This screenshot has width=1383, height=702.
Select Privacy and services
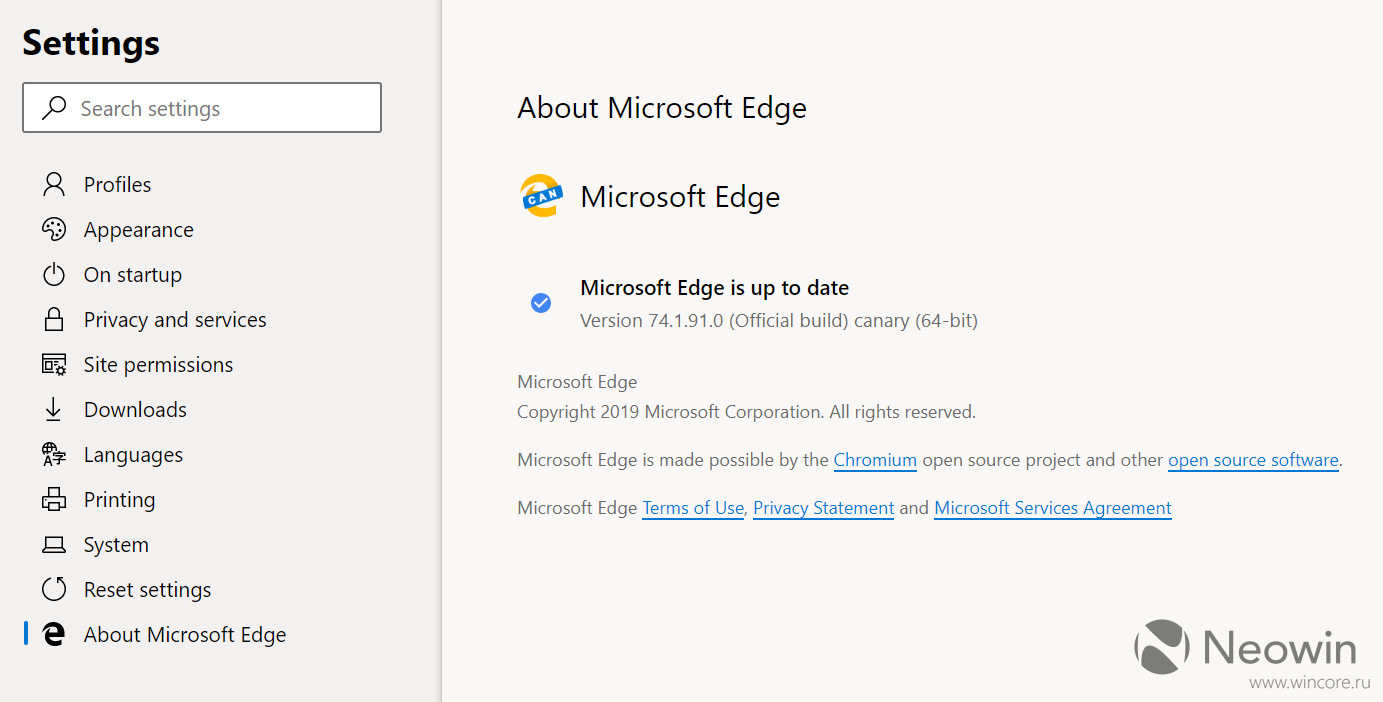click(x=175, y=319)
